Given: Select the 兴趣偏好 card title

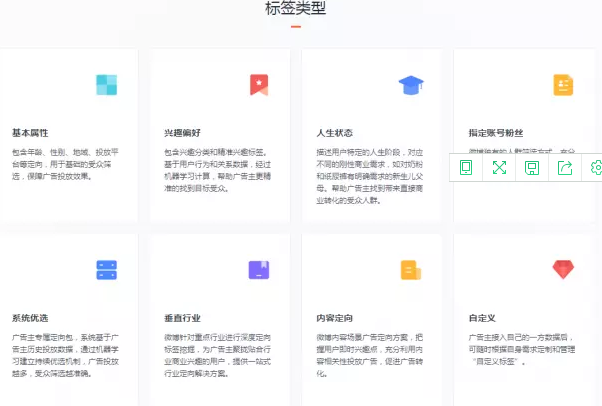Looking at the screenshot, I should pos(182,133).
